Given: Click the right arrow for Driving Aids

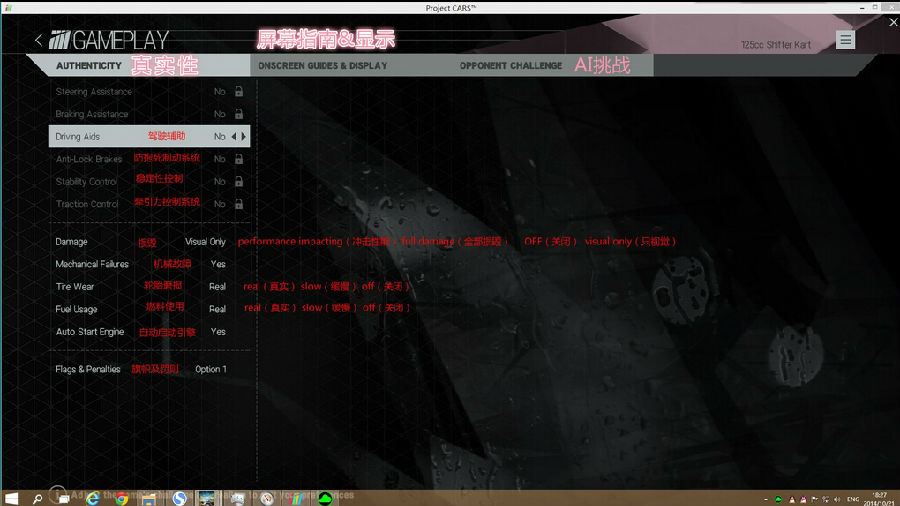Looking at the screenshot, I should [244, 137].
